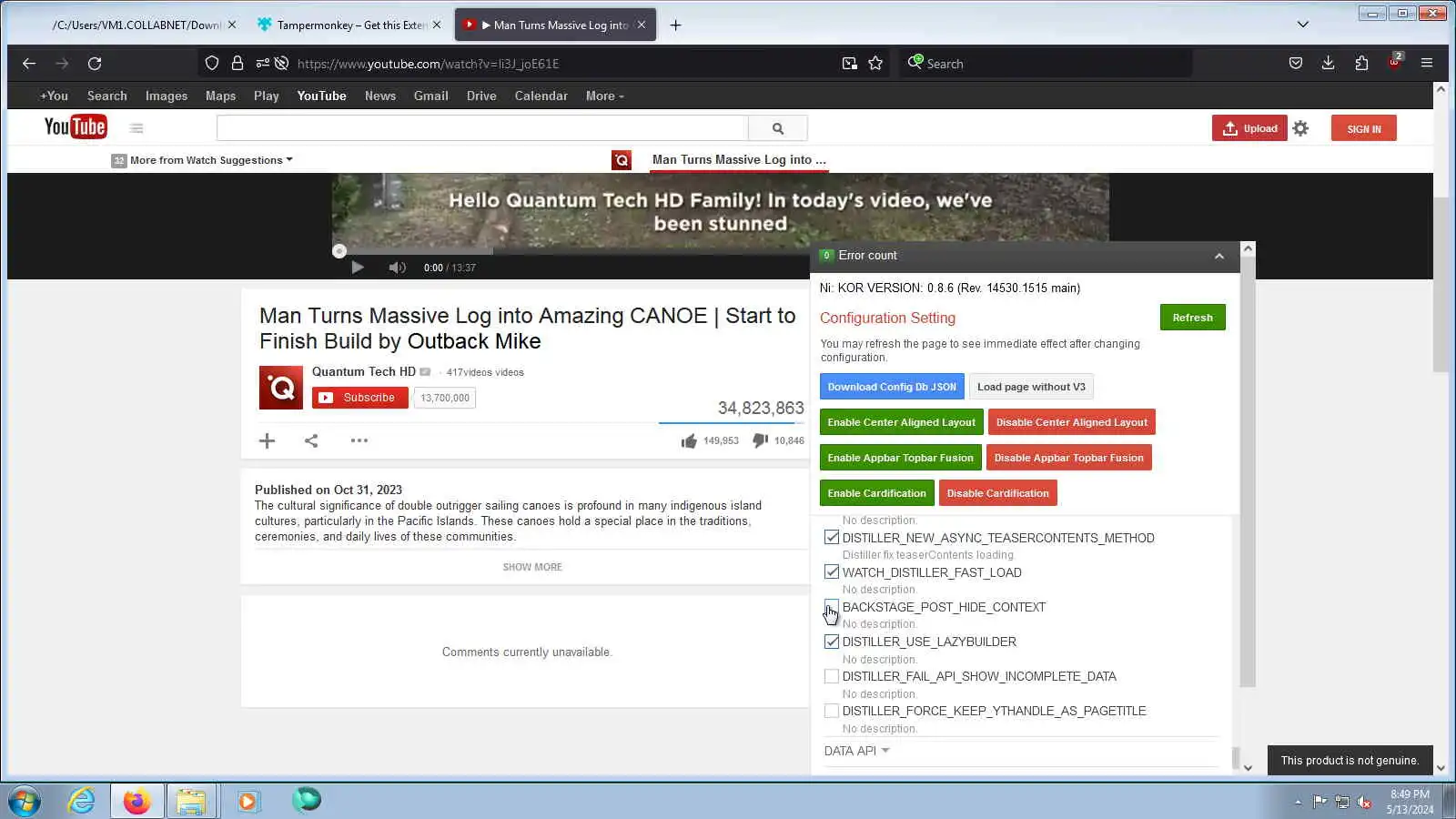Click the YouTube logo
This screenshot has height=819, width=1456.
coord(76,127)
